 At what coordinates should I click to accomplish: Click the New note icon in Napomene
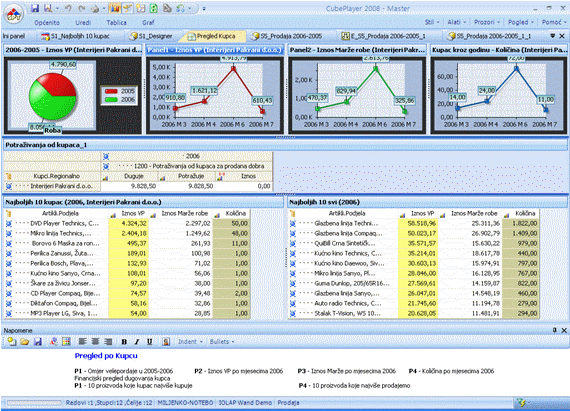pos(12,341)
